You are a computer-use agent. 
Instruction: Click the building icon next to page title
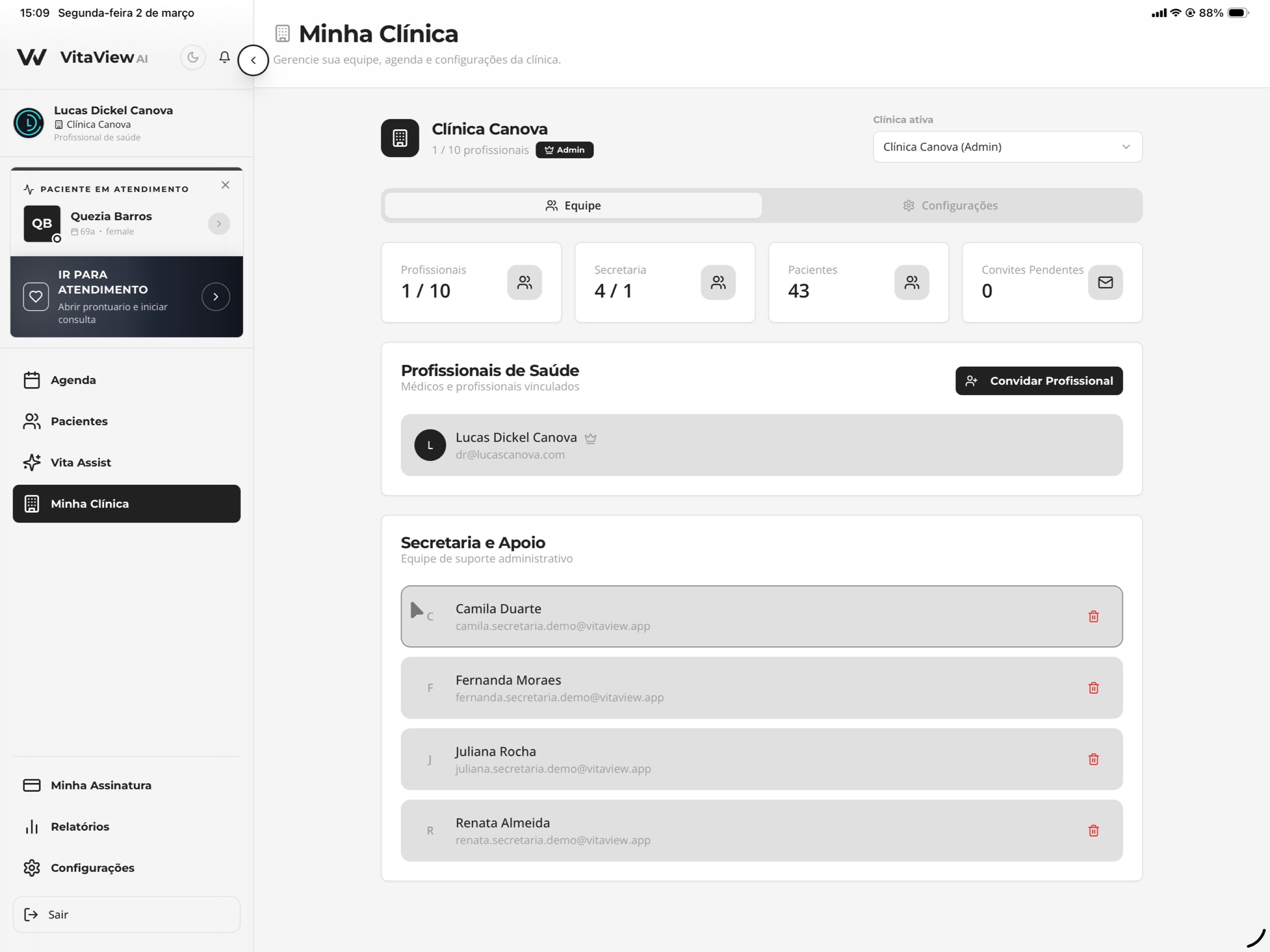point(283,33)
